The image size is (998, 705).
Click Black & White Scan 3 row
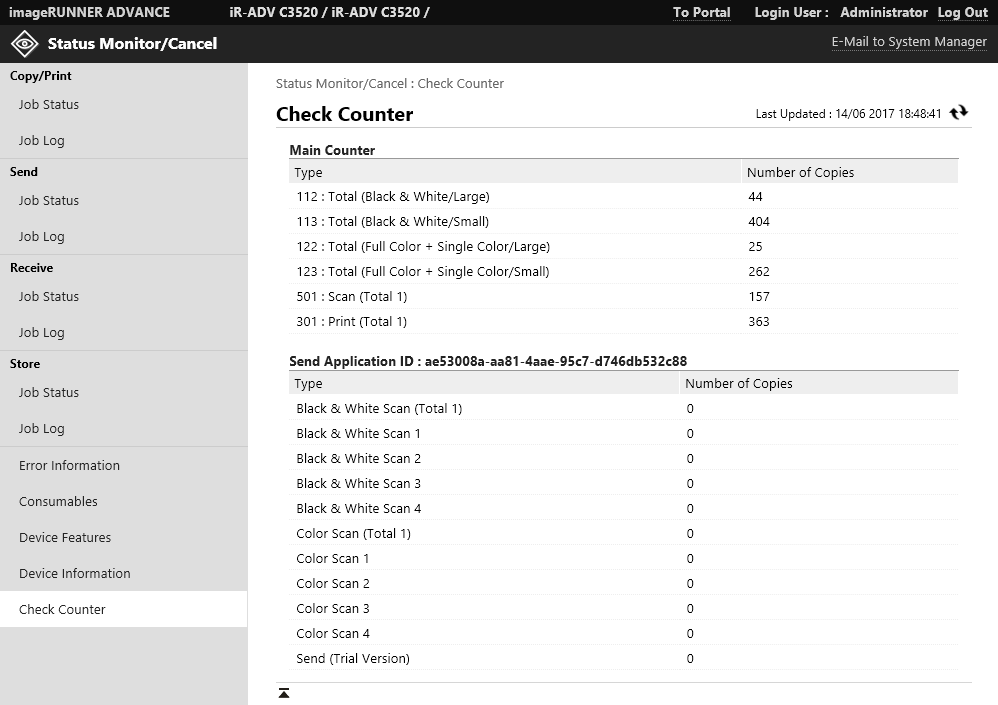624,484
